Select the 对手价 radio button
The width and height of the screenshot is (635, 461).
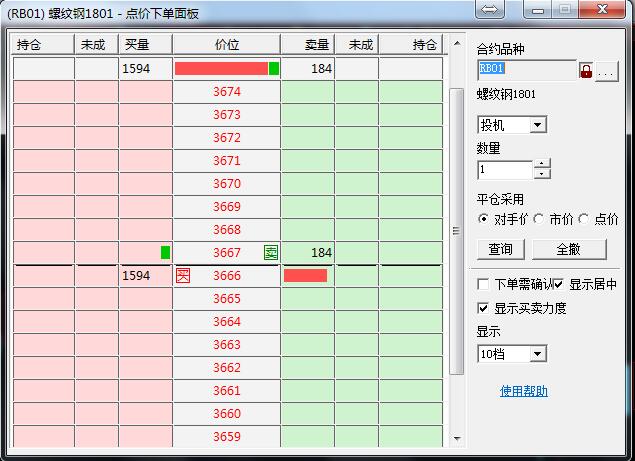(x=483, y=219)
